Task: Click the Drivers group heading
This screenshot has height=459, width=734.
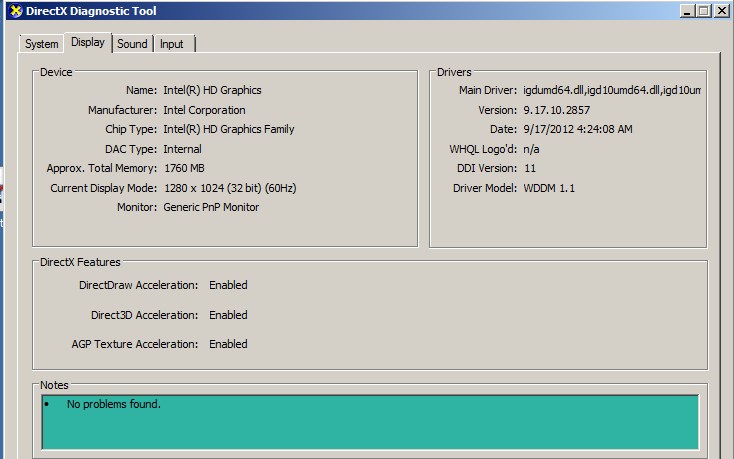Action: (454, 72)
